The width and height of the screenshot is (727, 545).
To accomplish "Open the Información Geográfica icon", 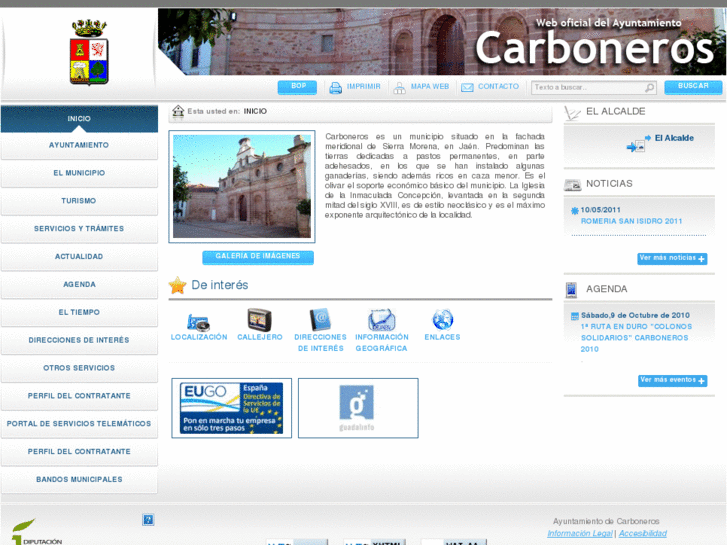I will coord(382,320).
